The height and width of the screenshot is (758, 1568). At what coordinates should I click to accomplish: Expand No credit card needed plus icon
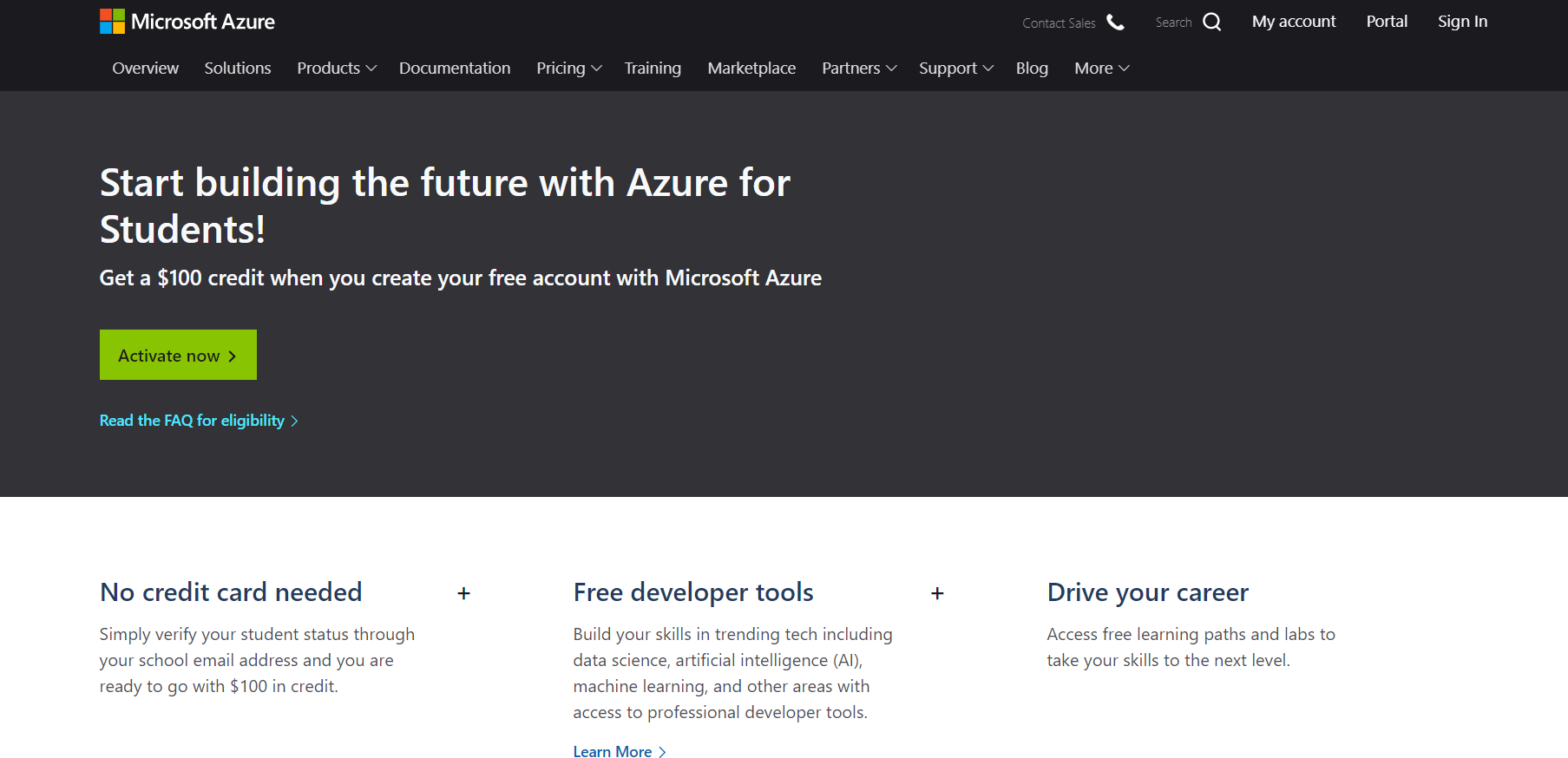(463, 593)
